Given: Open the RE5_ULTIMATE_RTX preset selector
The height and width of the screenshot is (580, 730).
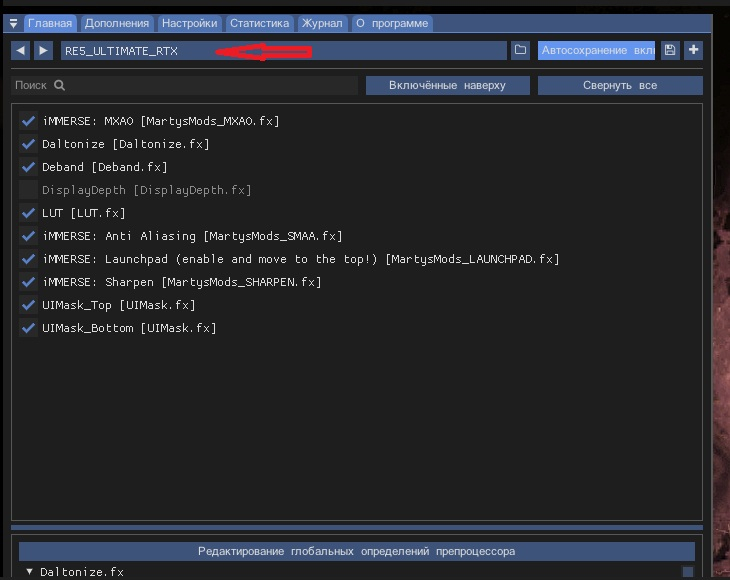Looking at the screenshot, I should coord(284,50).
